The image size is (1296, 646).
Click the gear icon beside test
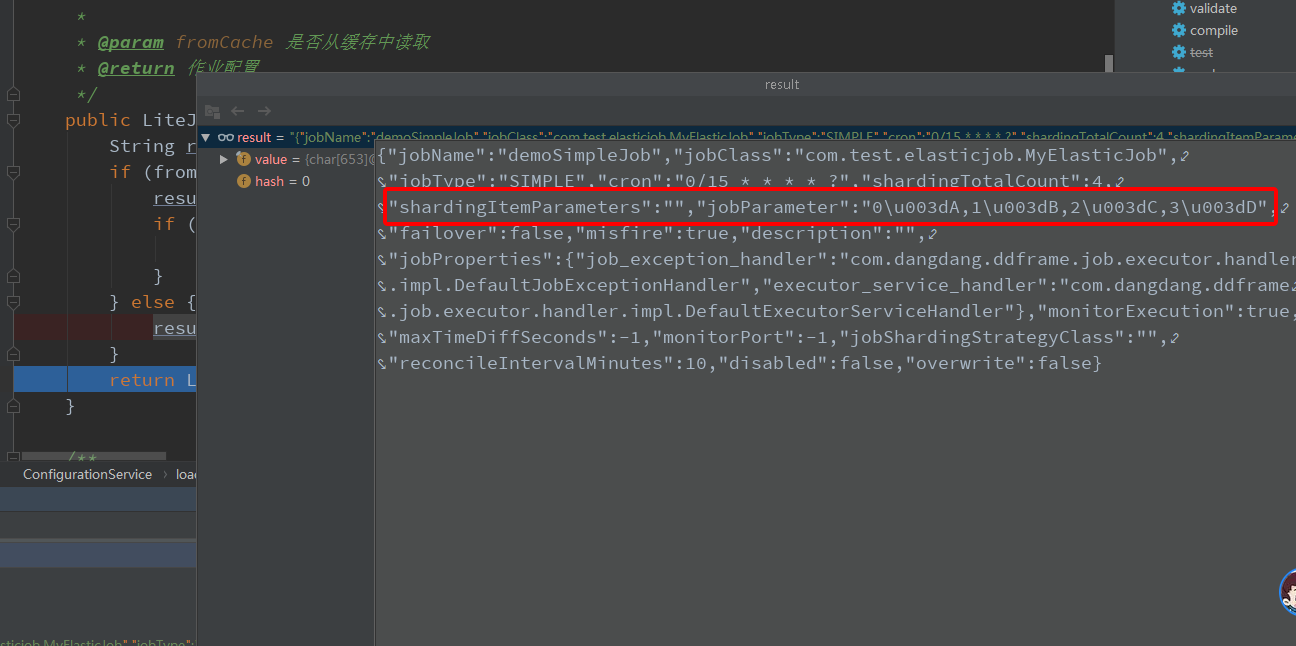tap(1178, 52)
